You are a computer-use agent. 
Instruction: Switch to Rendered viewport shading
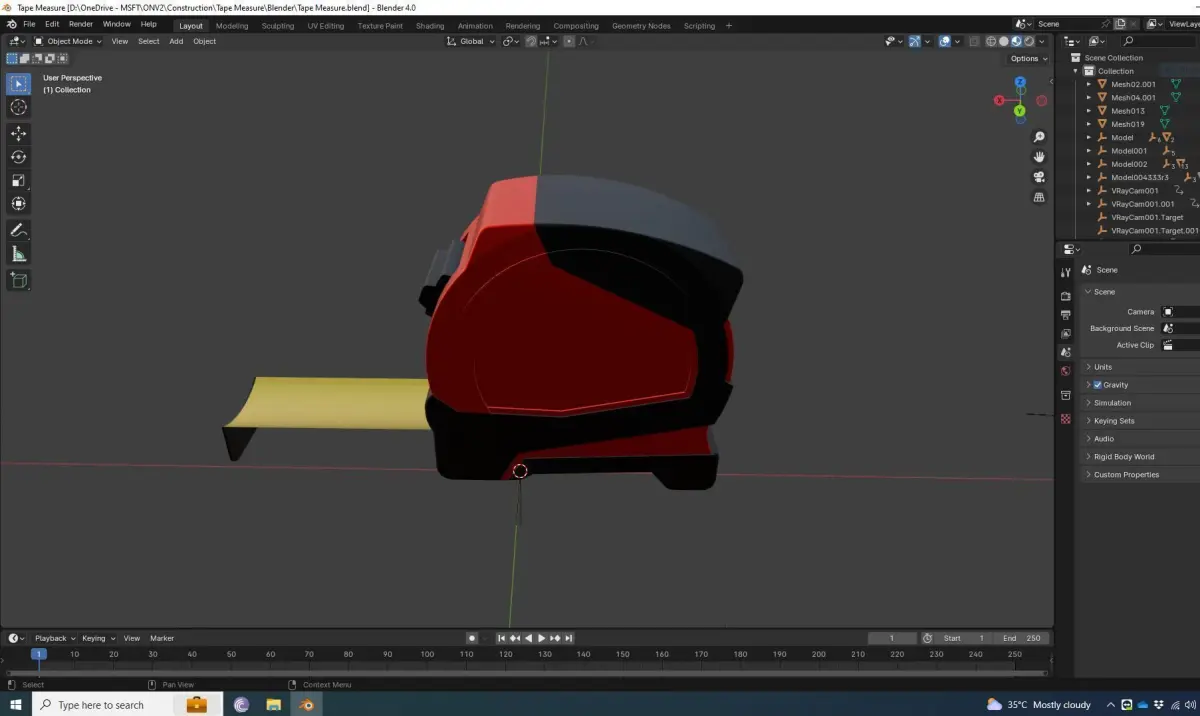click(x=1027, y=41)
